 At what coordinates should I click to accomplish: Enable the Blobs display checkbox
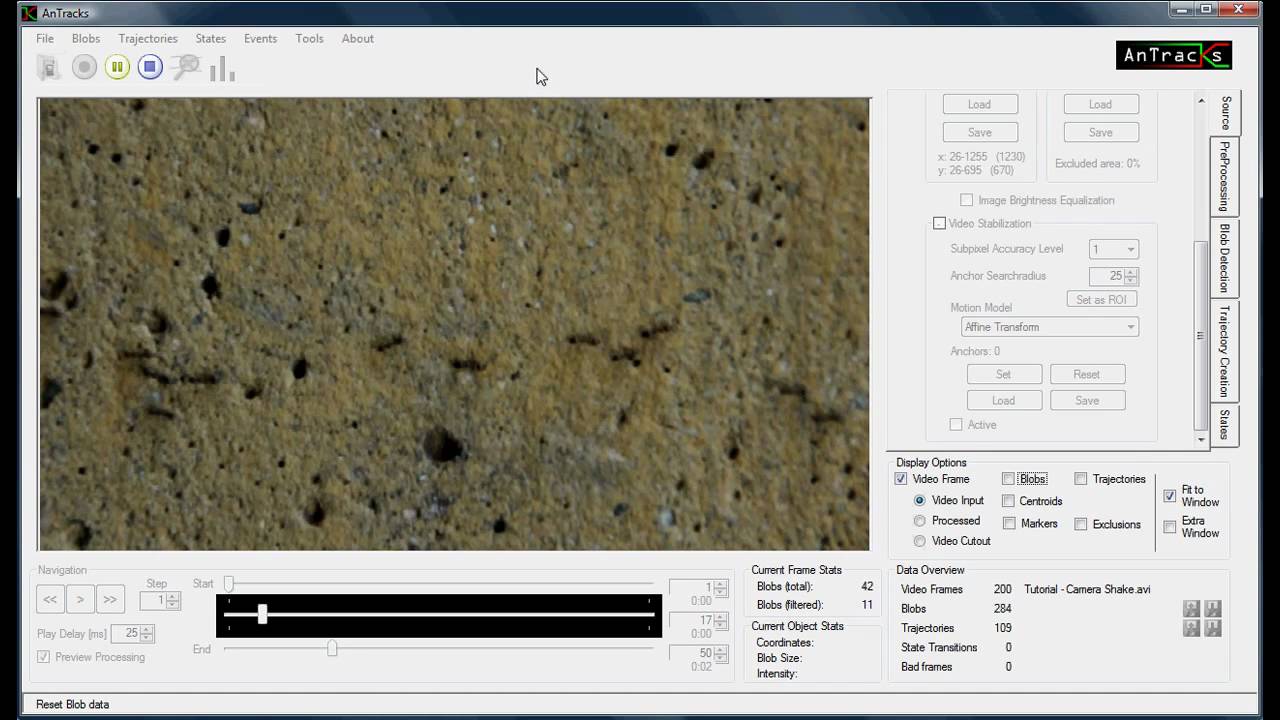(x=1008, y=479)
